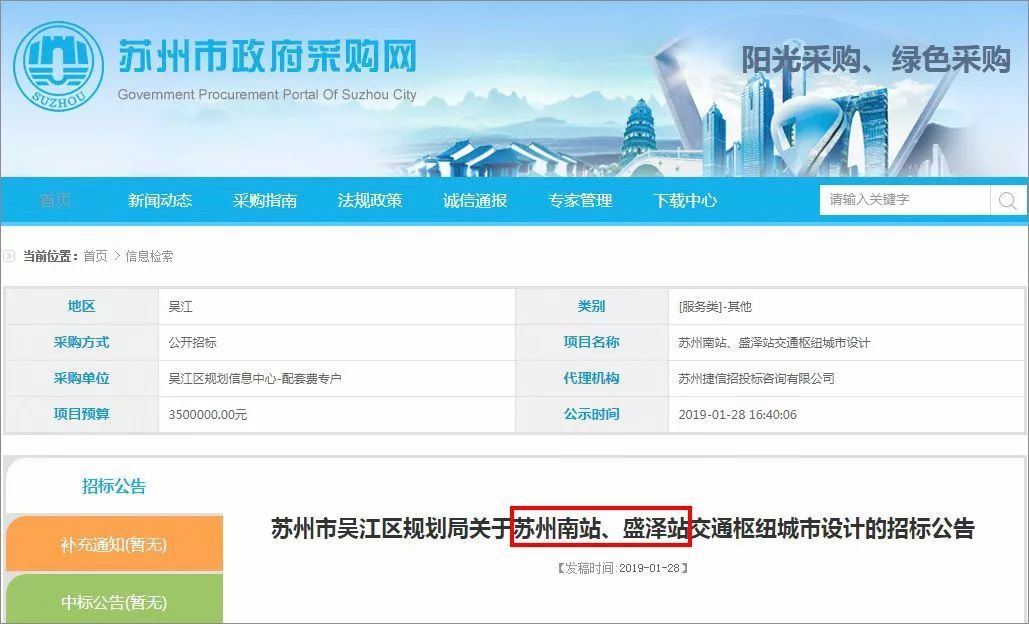Select the 补充通知(暂无) tab

click(x=113, y=544)
